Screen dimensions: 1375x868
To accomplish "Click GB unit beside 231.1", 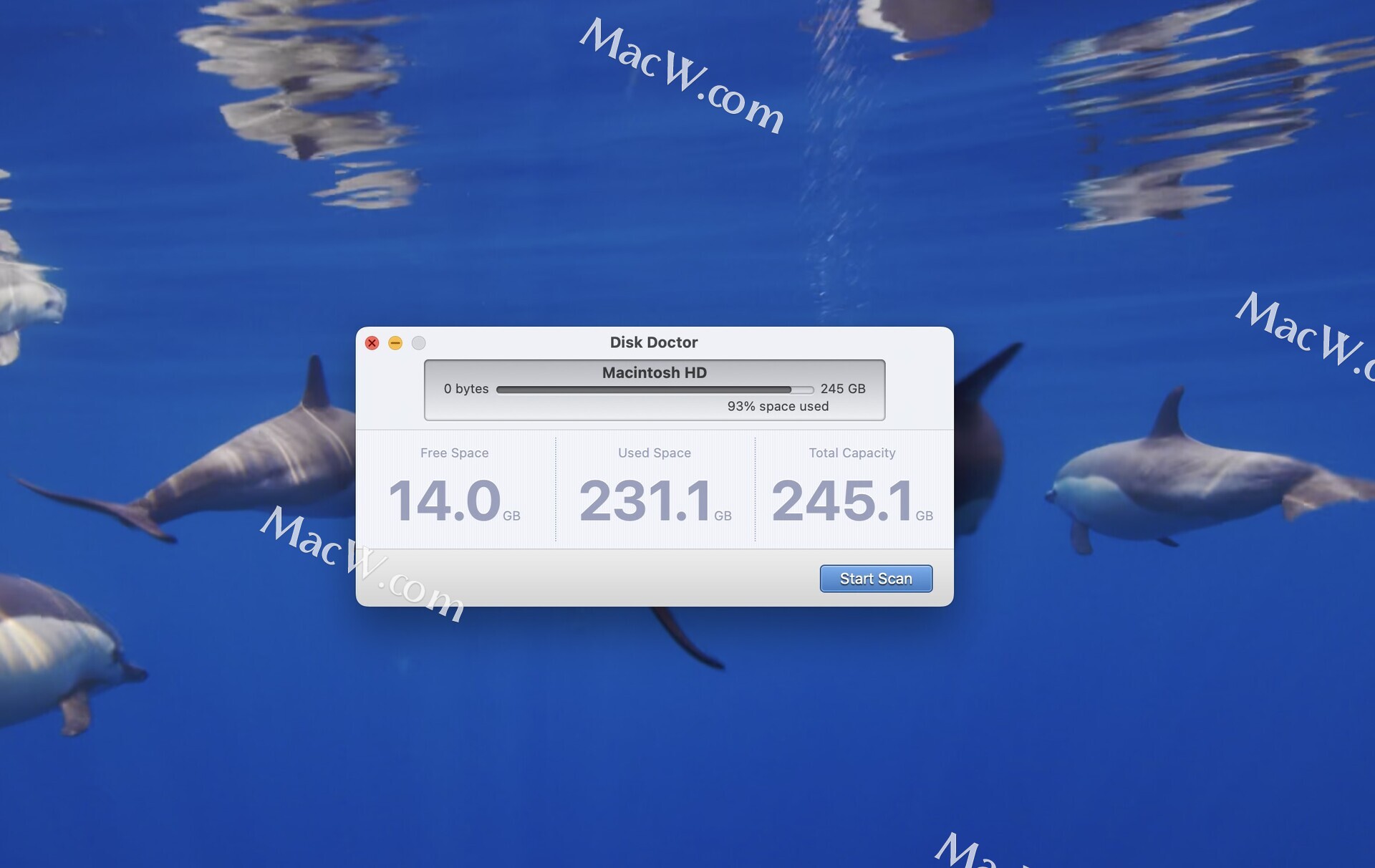I will coord(723,516).
